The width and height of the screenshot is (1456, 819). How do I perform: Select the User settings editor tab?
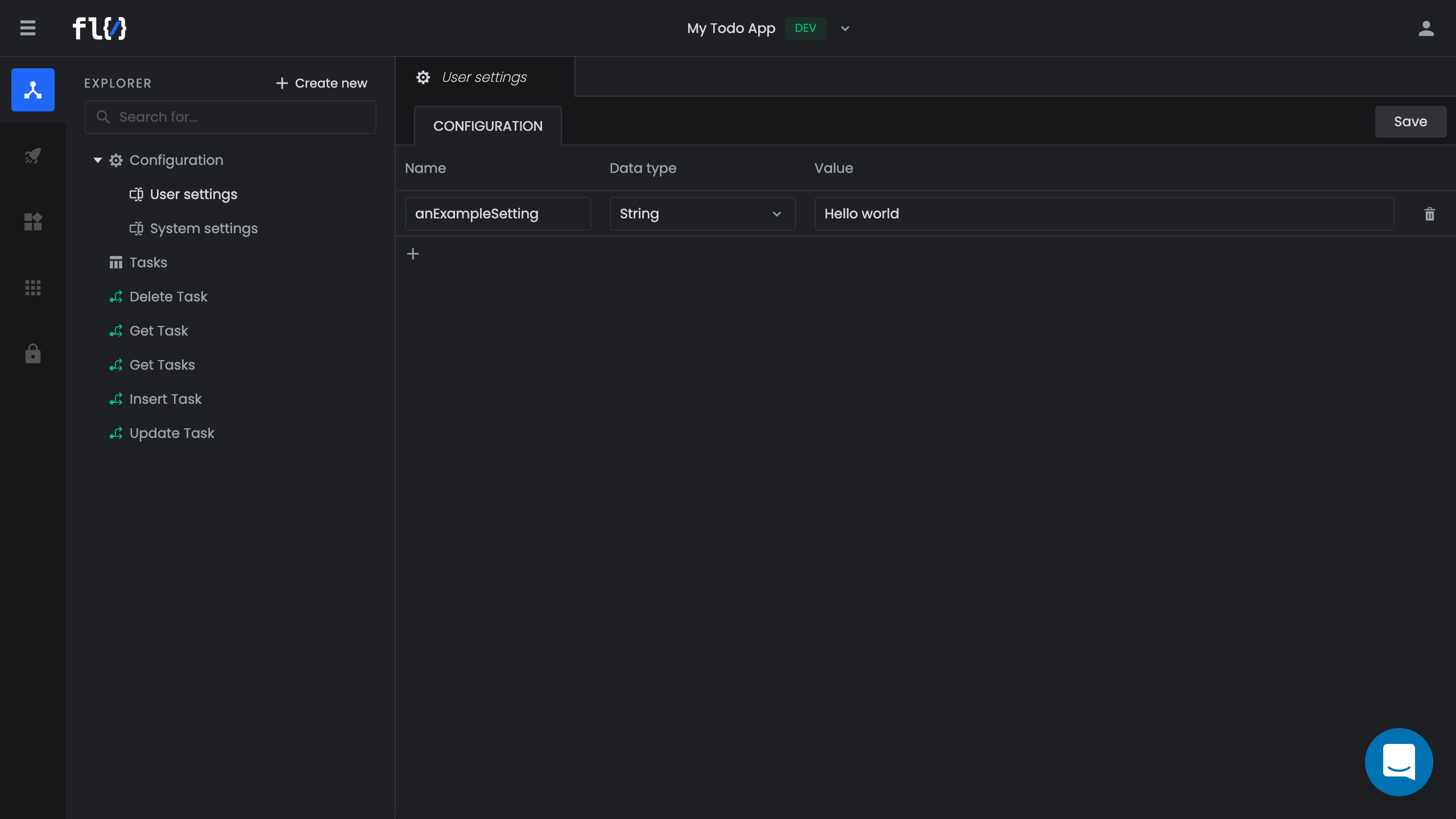(484, 77)
